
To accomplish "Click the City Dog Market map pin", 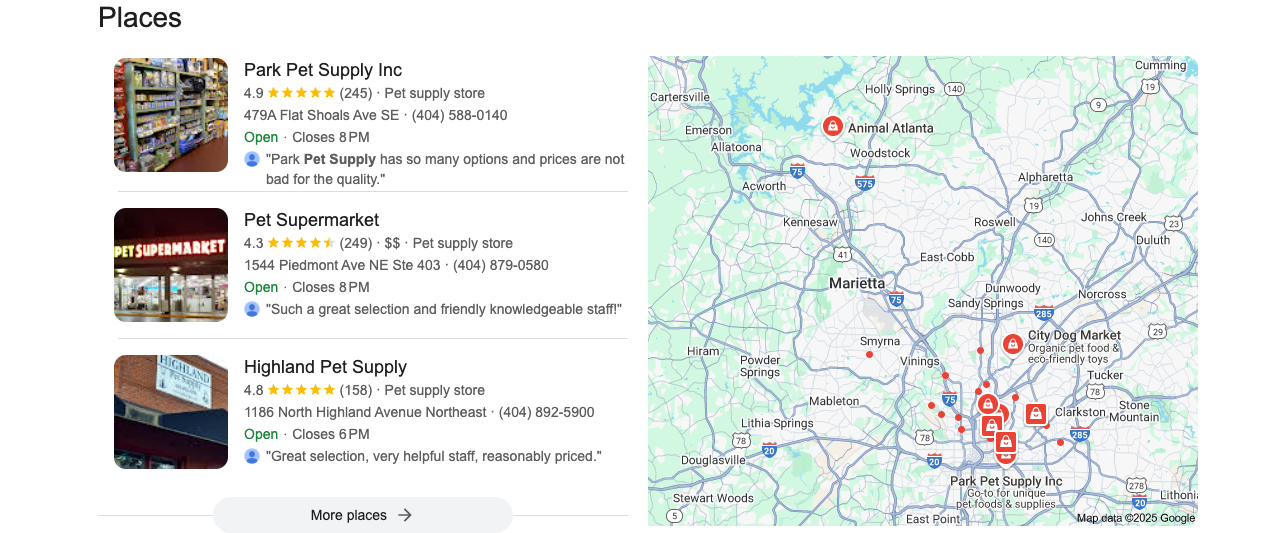I will tap(1012, 344).
